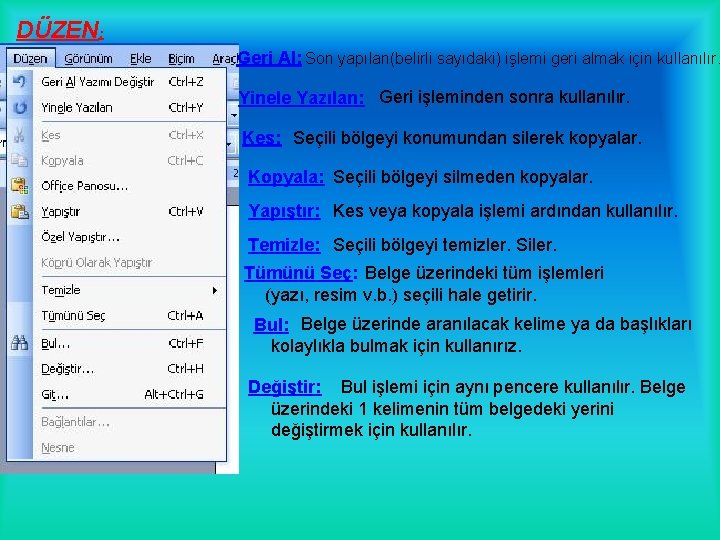Click the Kopyala: heading link
Screen dimensions: 720x540
(286, 177)
